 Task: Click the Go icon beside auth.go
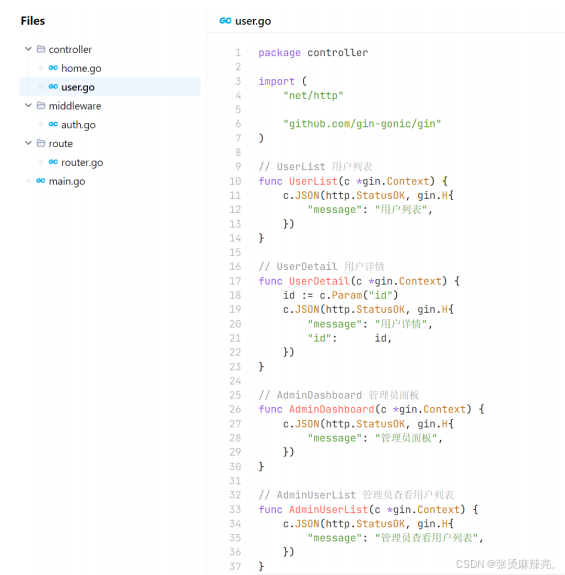(53, 124)
